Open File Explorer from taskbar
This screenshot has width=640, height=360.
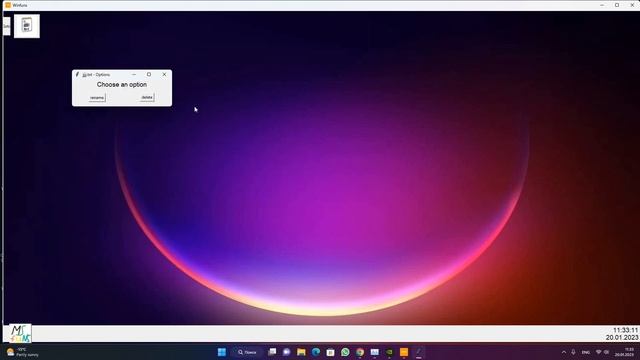coord(301,352)
